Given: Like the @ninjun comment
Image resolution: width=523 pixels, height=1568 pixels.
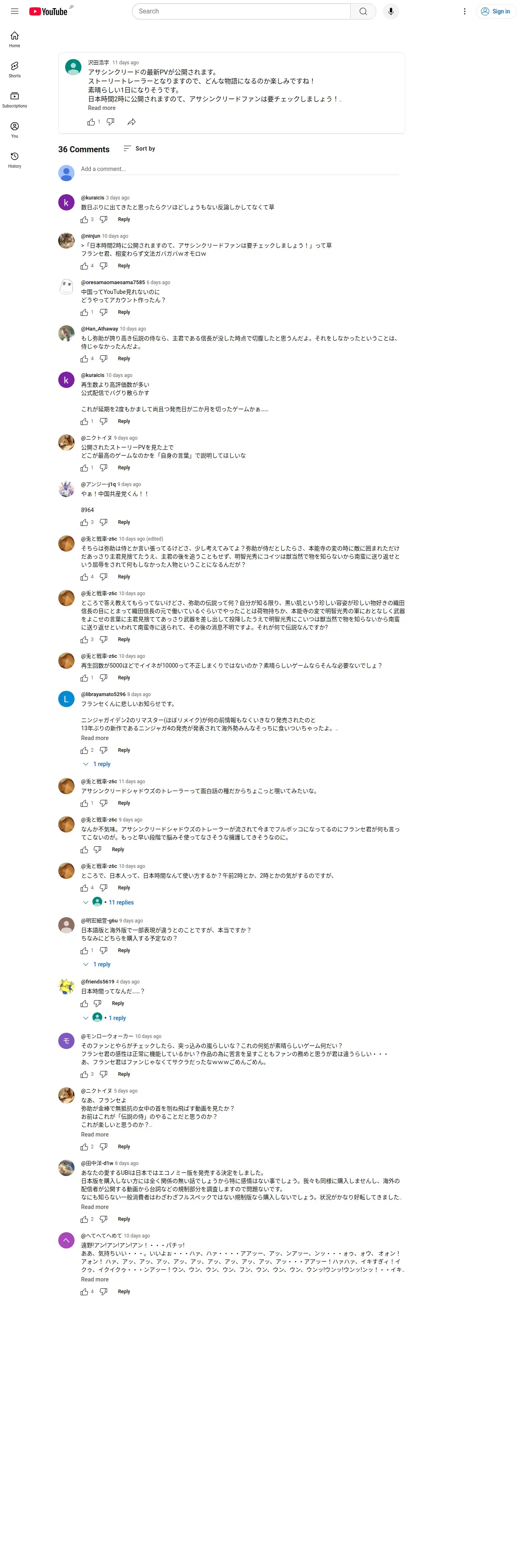Looking at the screenshot, I should click(x=84, y=266).
